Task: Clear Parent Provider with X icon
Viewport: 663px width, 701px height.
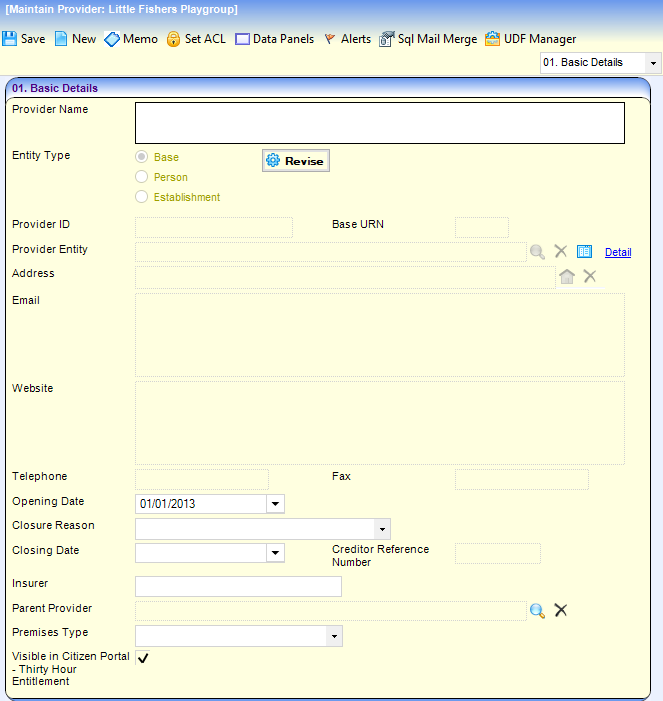Action: 561,610
